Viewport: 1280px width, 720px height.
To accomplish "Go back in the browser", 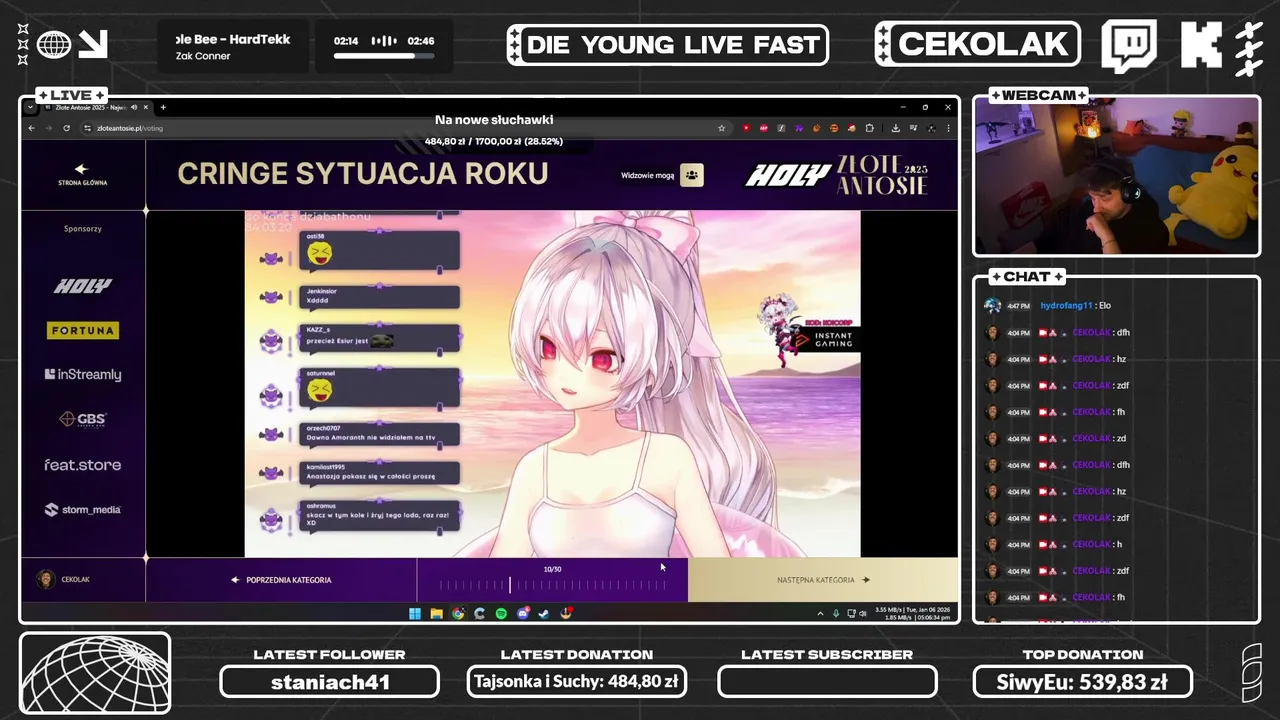I will coord(32,128).
